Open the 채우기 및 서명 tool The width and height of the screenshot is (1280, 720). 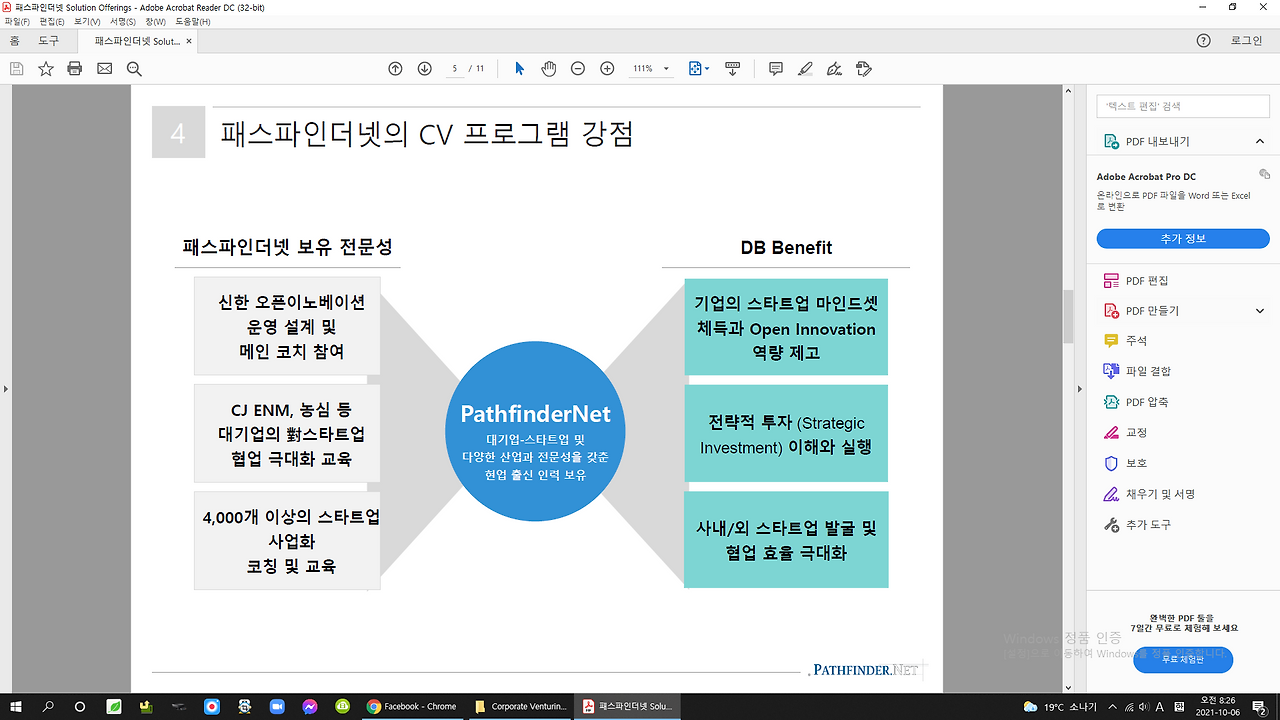coord(1160,494)
